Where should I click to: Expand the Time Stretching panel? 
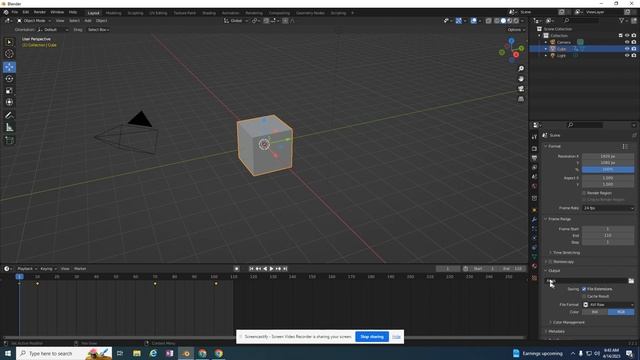tap(565, 253)
